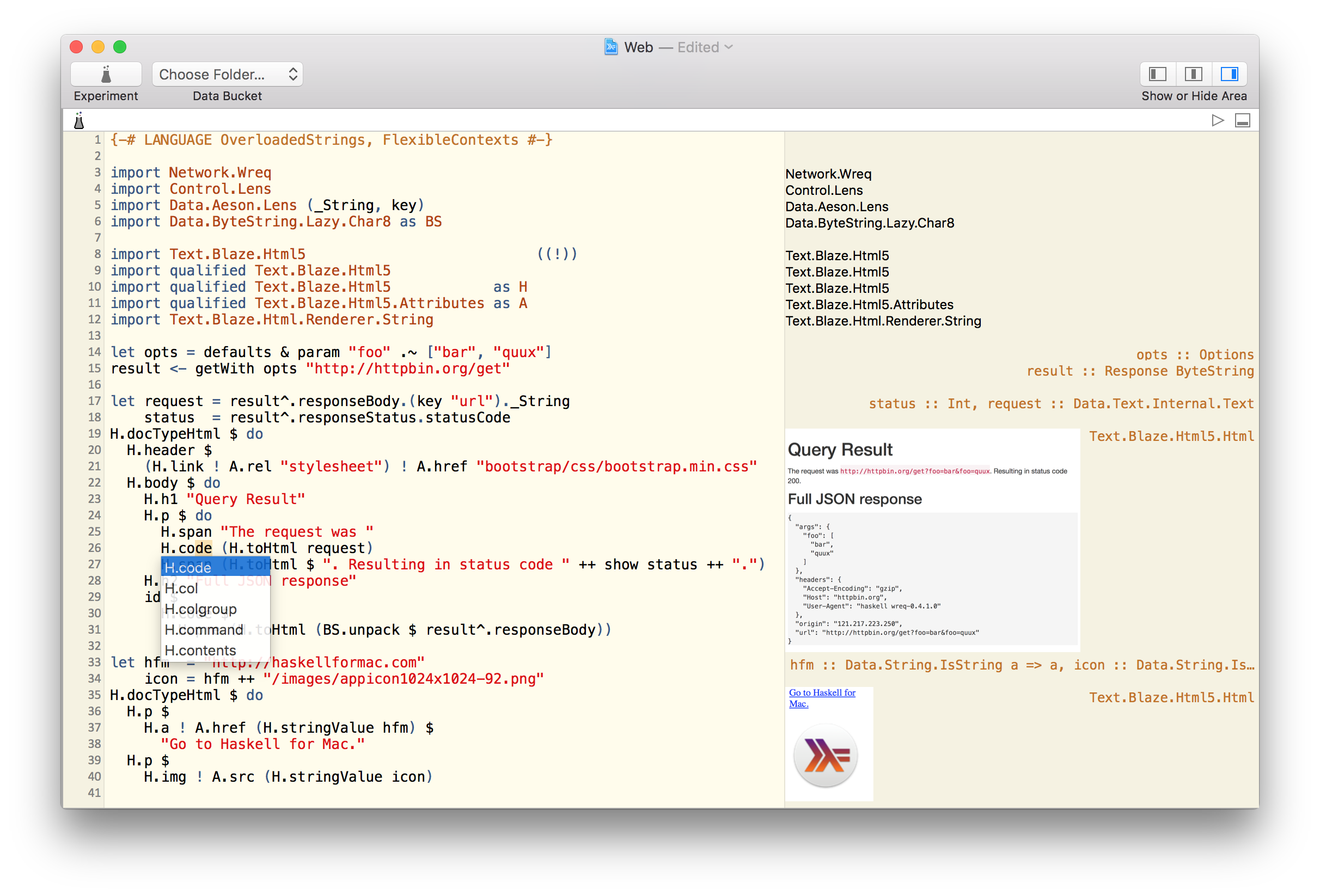Open the Choose Folder data bucket dropdown
Viewport: 1320px width, 896px height.
[x=227, y=74]
